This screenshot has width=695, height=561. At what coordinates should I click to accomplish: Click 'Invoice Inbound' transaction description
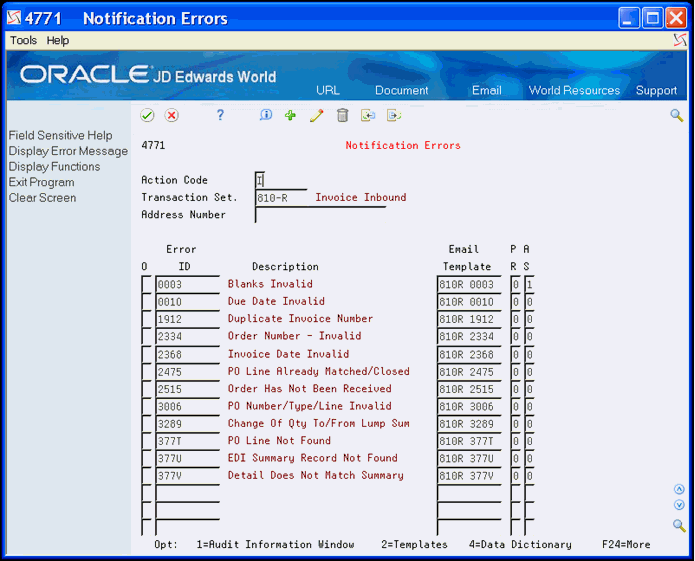361,197
